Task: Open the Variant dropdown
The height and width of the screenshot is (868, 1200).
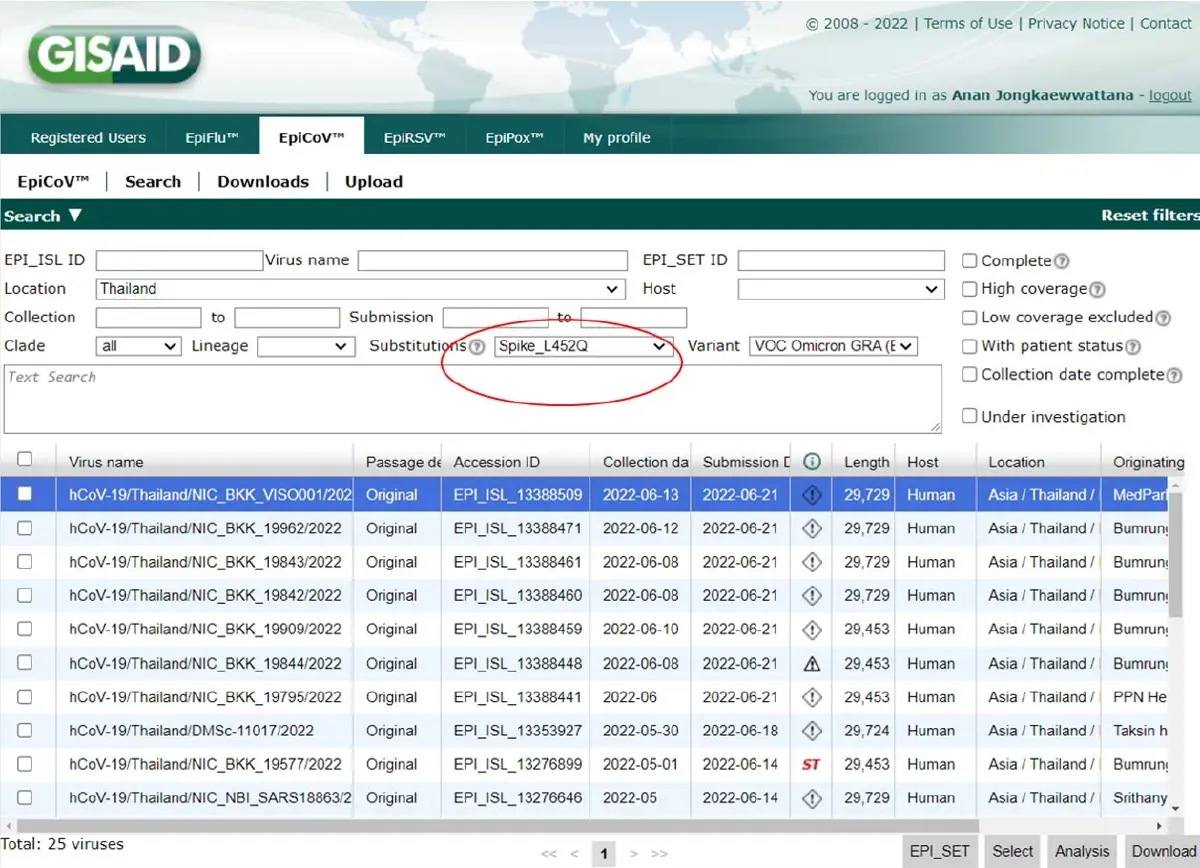Action: (833, 346)
